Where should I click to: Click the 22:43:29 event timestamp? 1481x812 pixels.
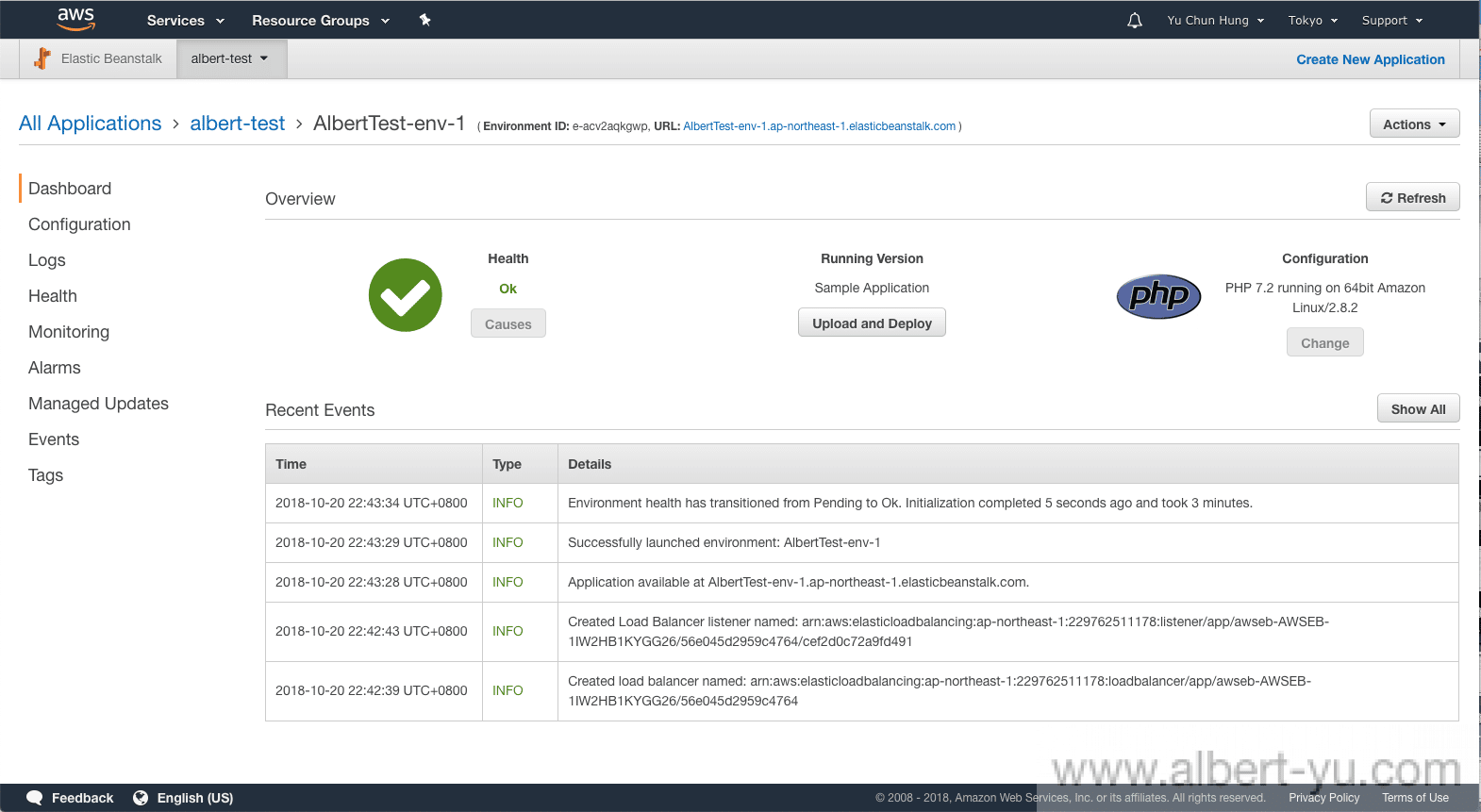(x=372, y=542)
